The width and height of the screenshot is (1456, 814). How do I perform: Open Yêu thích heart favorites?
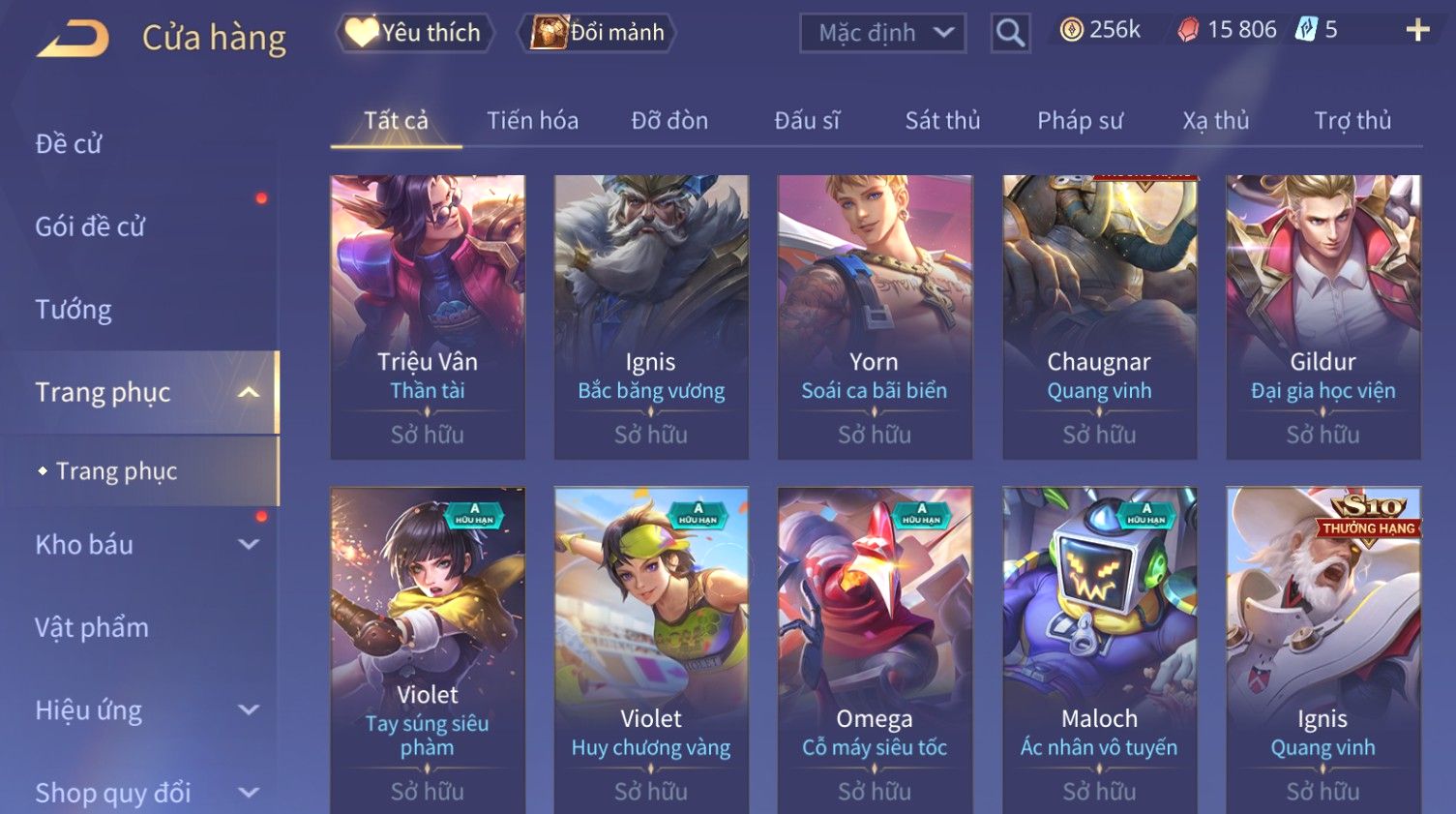415,33
